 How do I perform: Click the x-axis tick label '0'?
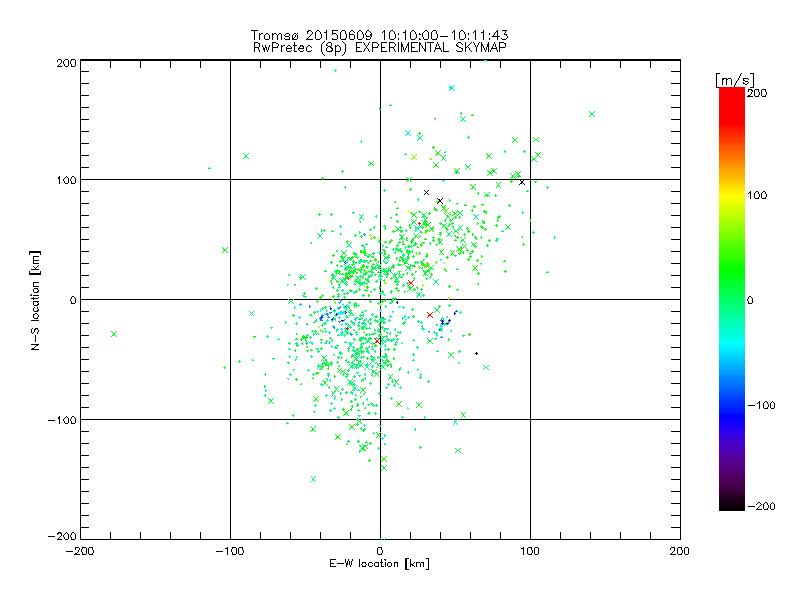pyautogui.click(x=380, y=551)
